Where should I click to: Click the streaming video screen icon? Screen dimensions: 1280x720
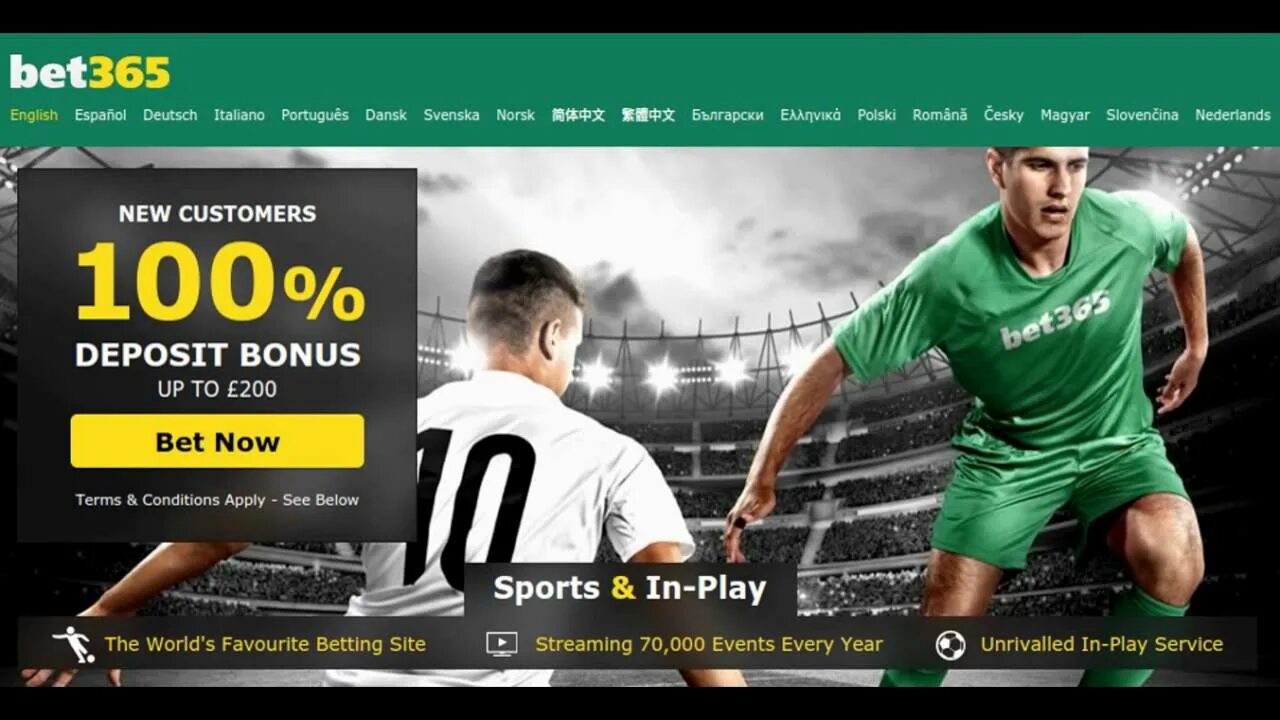pos(502,645)
